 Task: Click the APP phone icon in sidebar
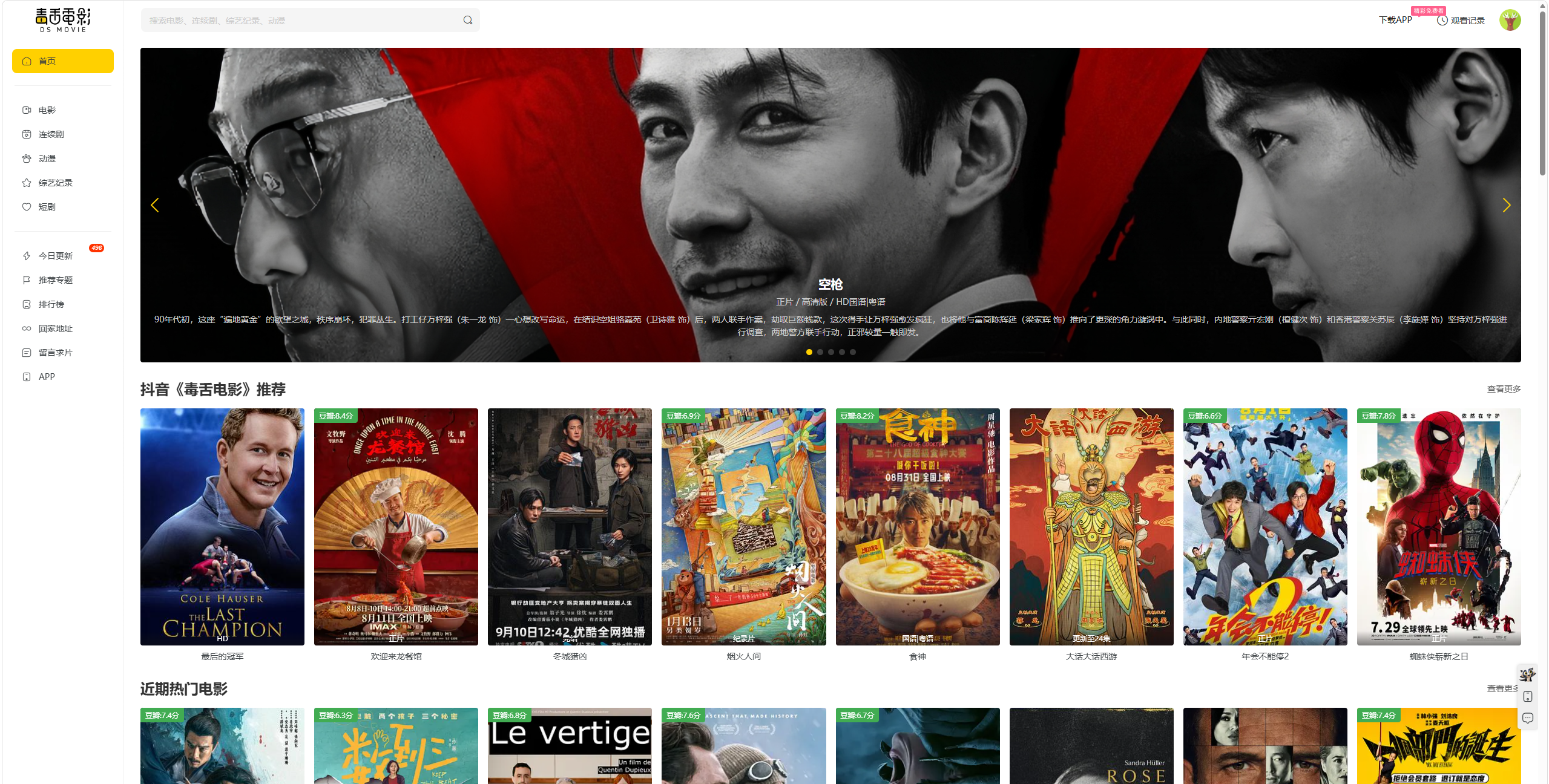[27, 377]
